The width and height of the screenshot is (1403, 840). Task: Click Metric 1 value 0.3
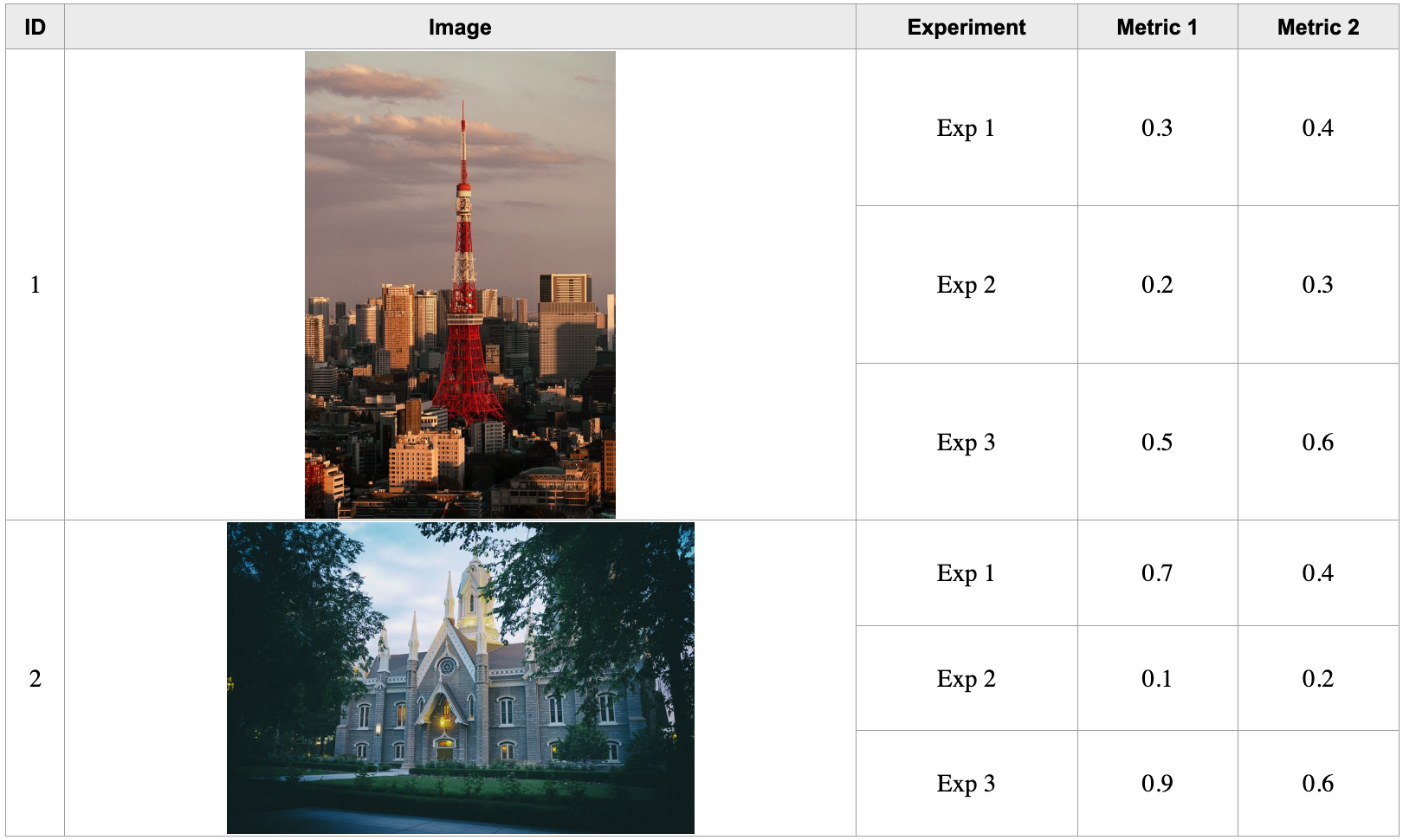click(1157, 127)
